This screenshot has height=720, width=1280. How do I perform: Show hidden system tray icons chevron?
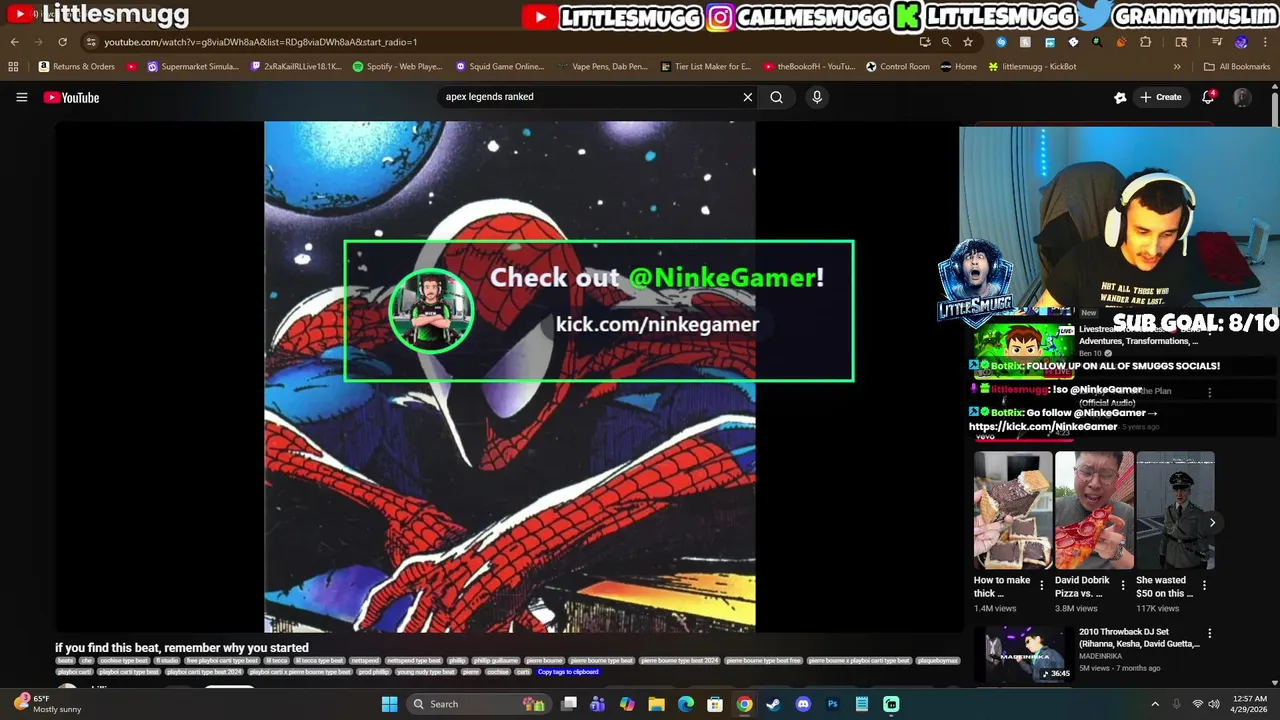tap(1154, 704)
